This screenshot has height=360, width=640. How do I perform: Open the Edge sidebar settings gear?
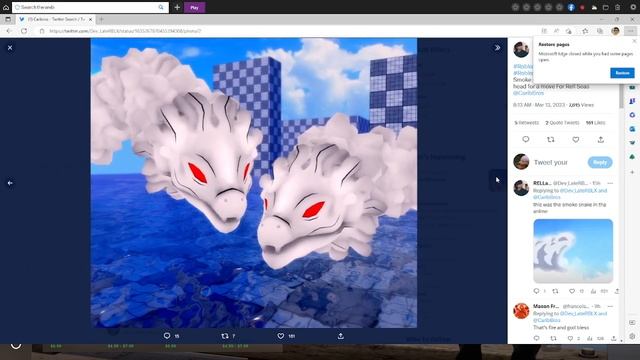click(x=632, y=336)
